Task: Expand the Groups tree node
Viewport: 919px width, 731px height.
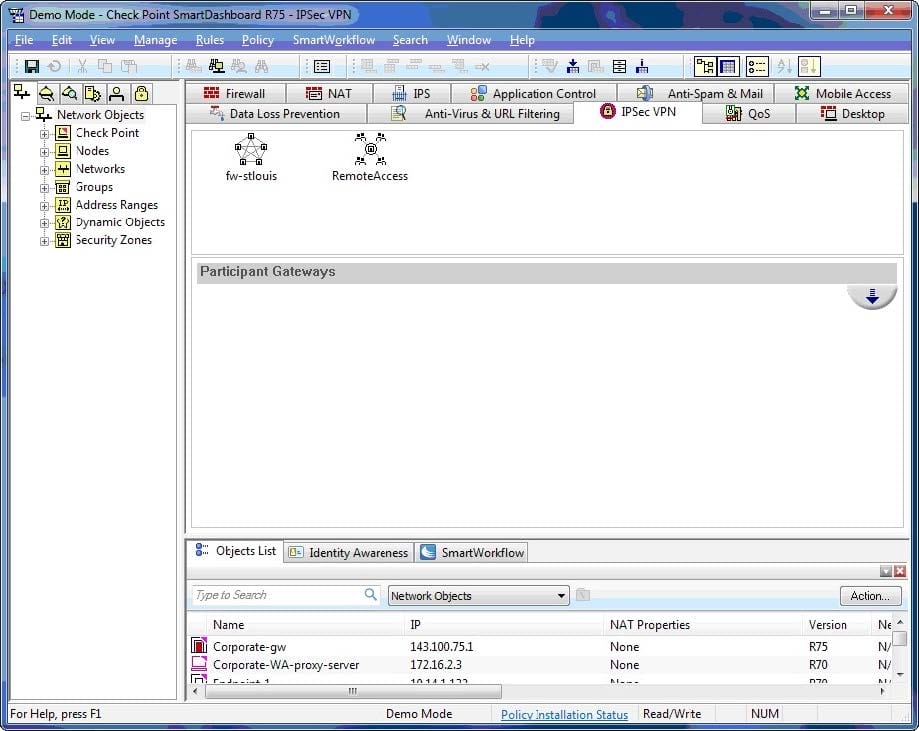Action: (45, 188)
